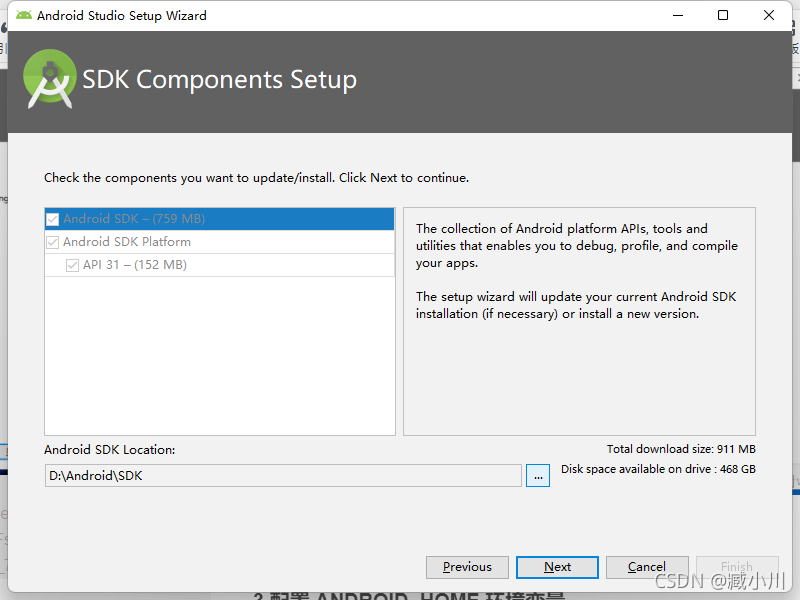Click the disabled Finish button

737,567
